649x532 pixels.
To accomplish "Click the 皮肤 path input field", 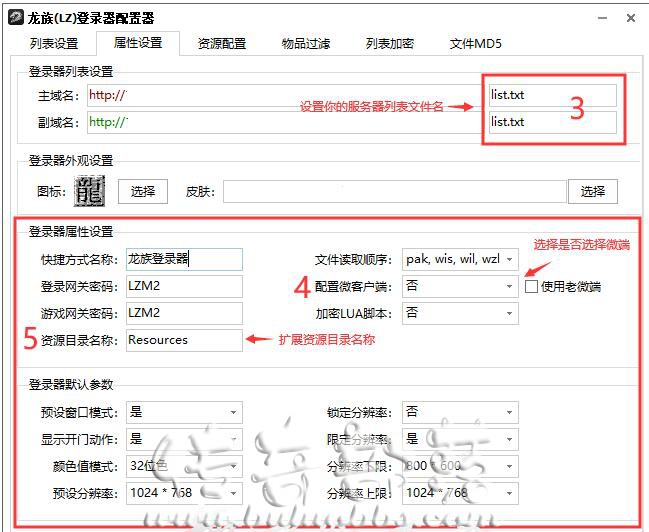I will (394, 191).
